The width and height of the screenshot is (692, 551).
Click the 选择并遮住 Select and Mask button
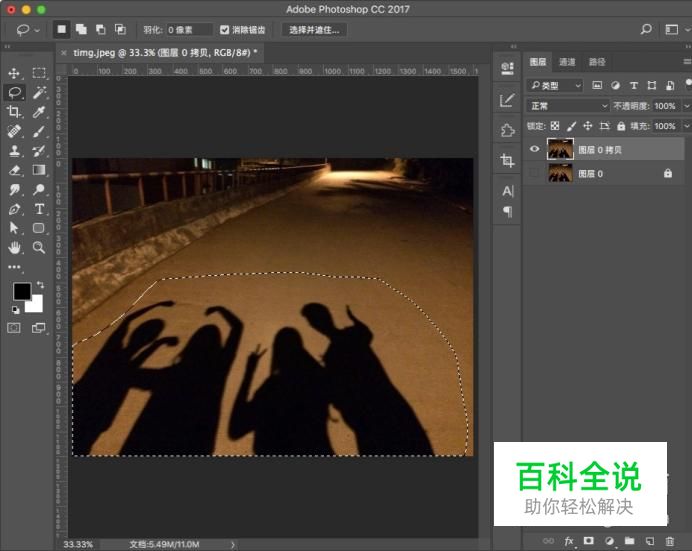coord(314,30)
